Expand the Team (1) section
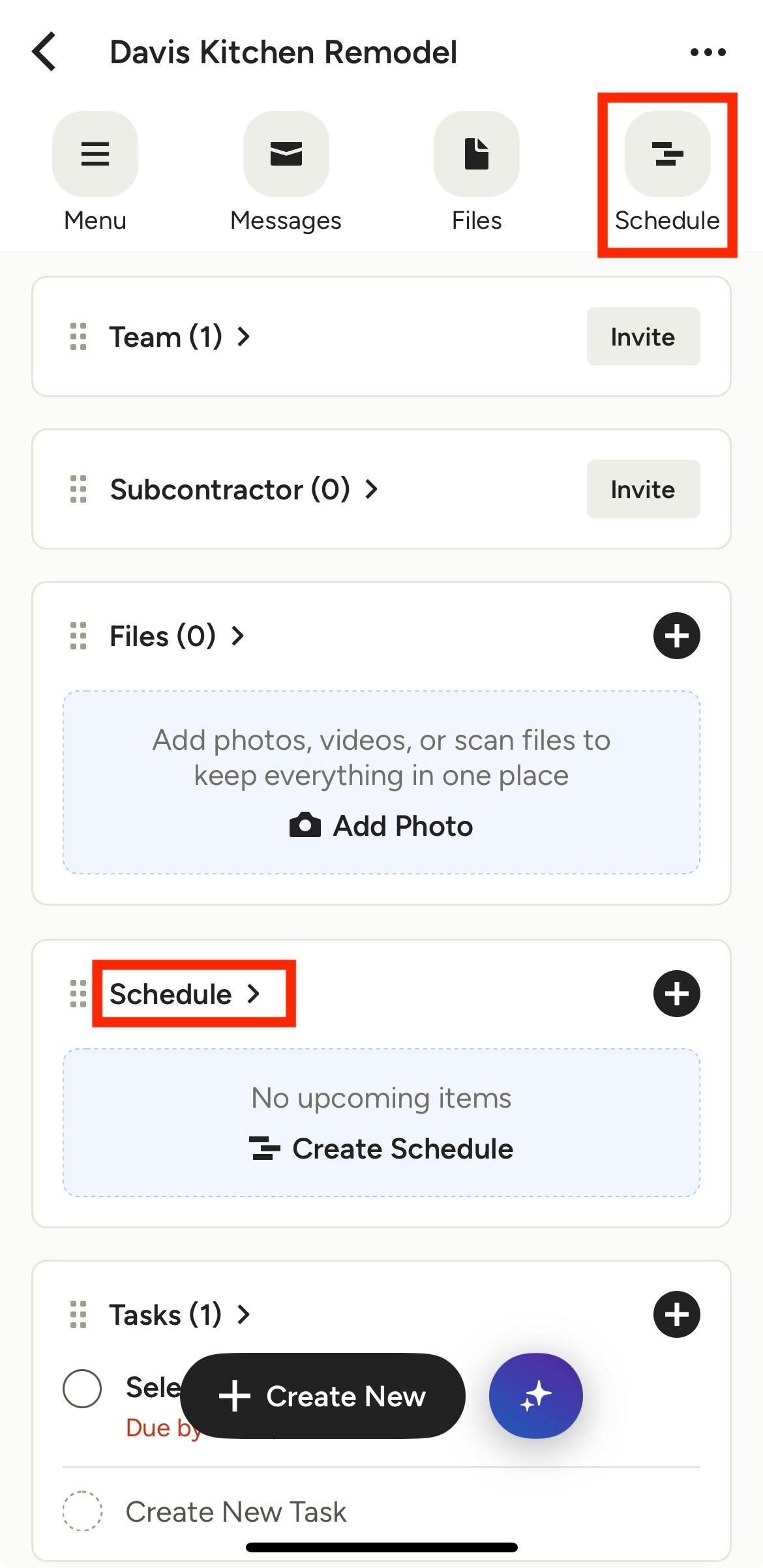Viewport: 763px width, 1568px height. click(179, 337)
